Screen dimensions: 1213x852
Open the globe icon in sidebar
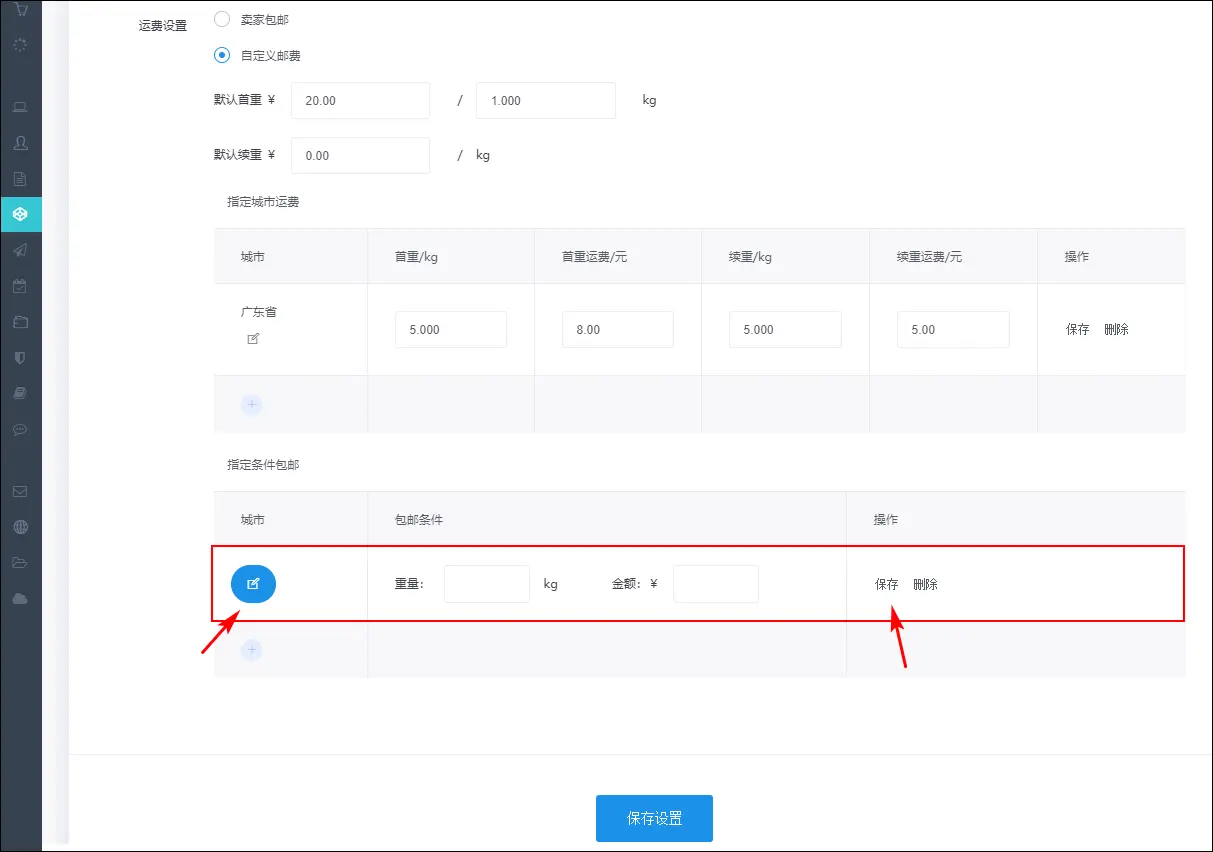pyautogui.click(x=20, y=527)
